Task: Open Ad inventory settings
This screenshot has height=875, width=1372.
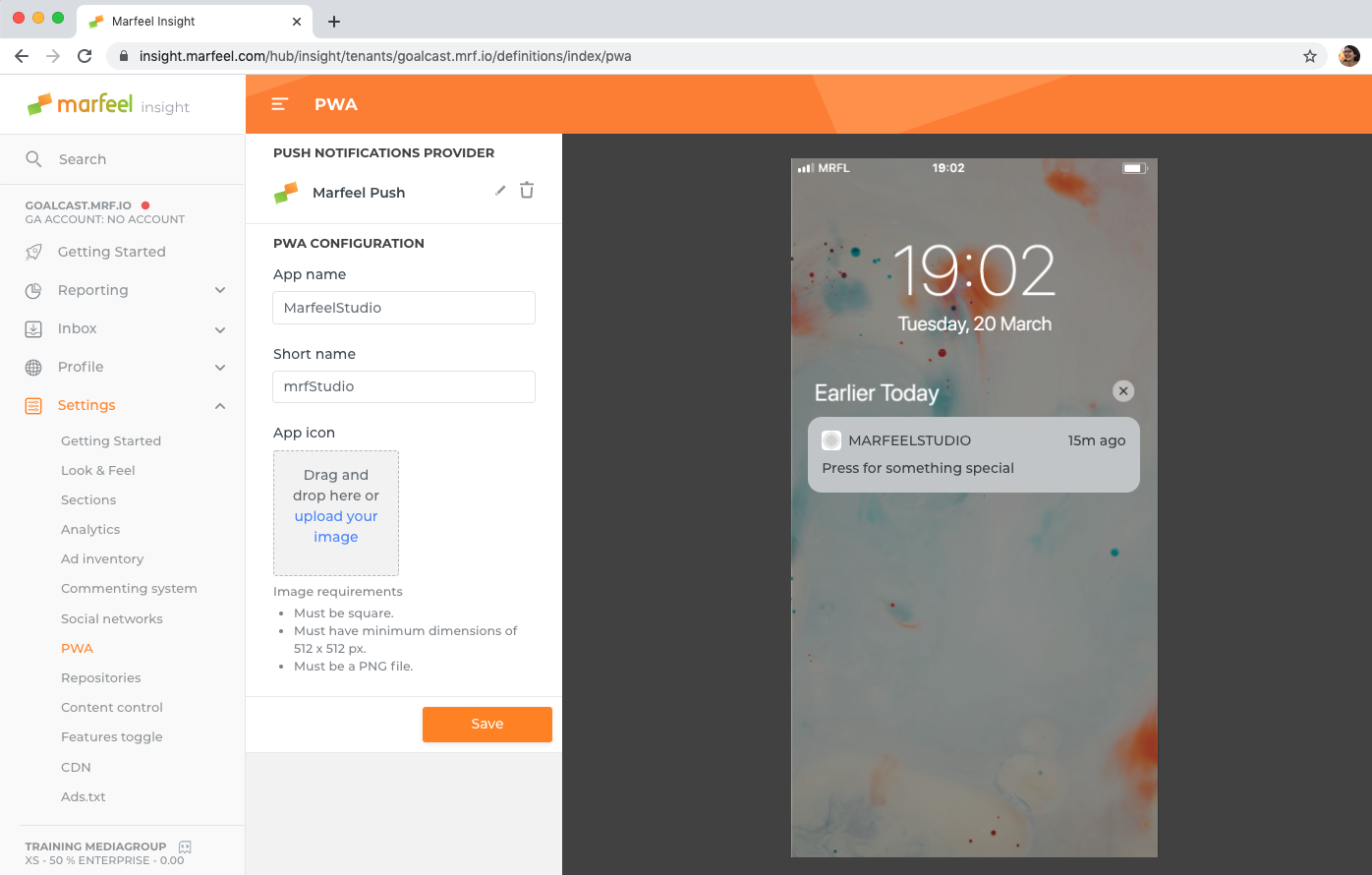Action: point(102,558)
